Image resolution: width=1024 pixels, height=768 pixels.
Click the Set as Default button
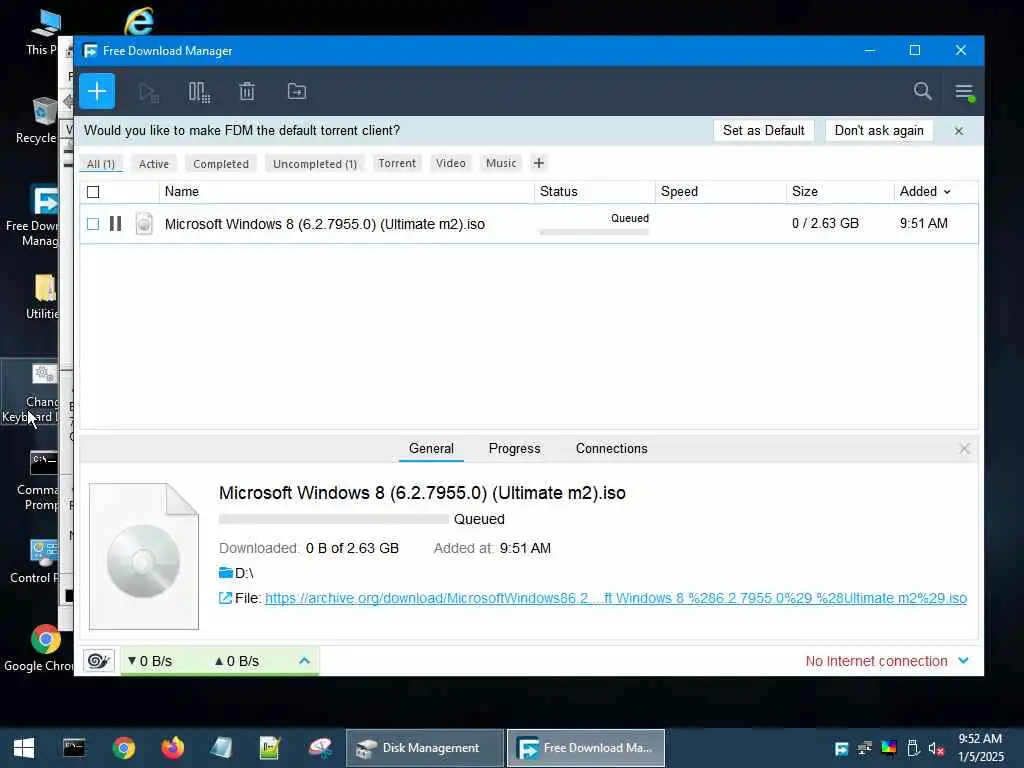[763, 131]
